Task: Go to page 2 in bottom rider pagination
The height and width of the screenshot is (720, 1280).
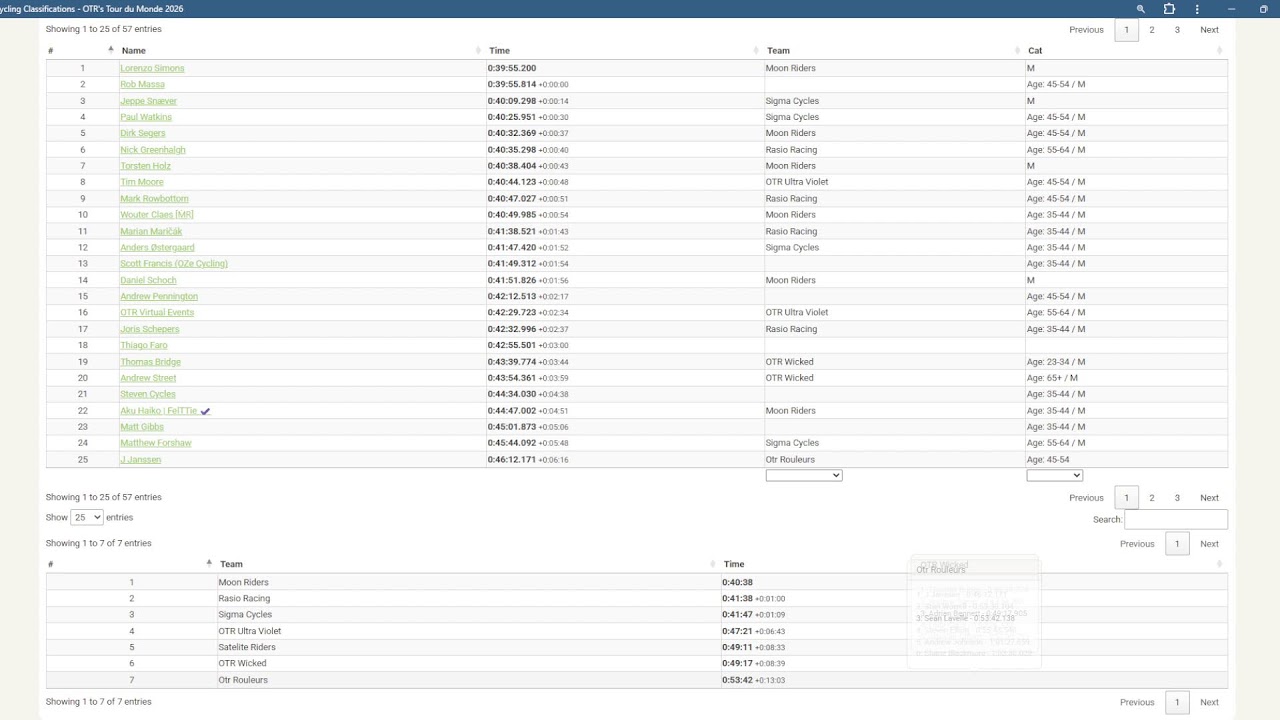Action: 1152,498
